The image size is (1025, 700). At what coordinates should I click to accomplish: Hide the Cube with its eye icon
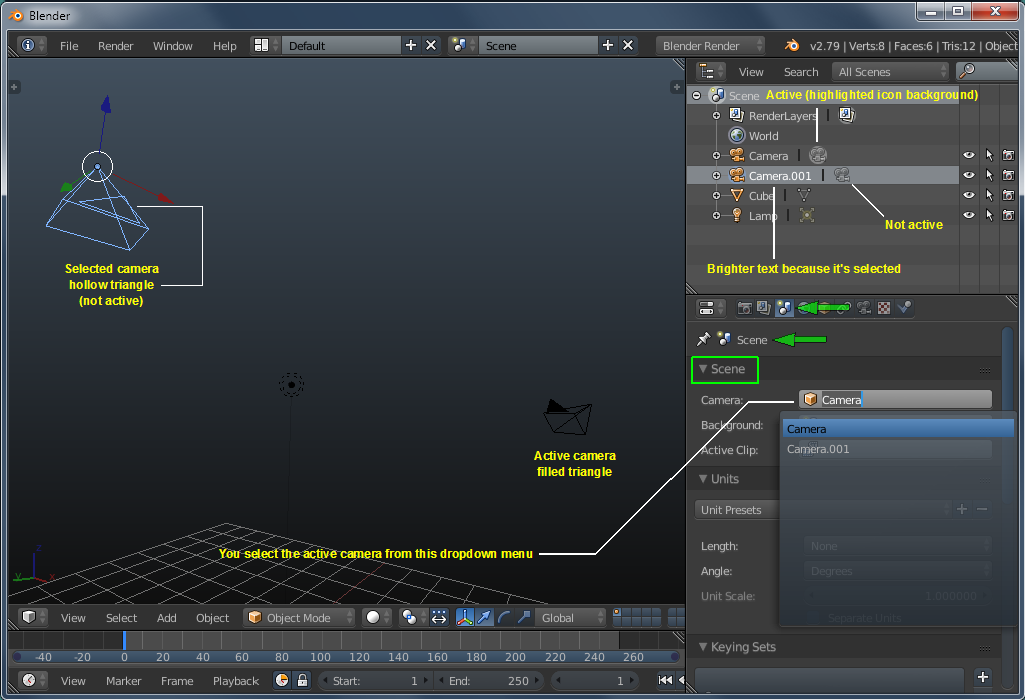(x=969, y=195)
